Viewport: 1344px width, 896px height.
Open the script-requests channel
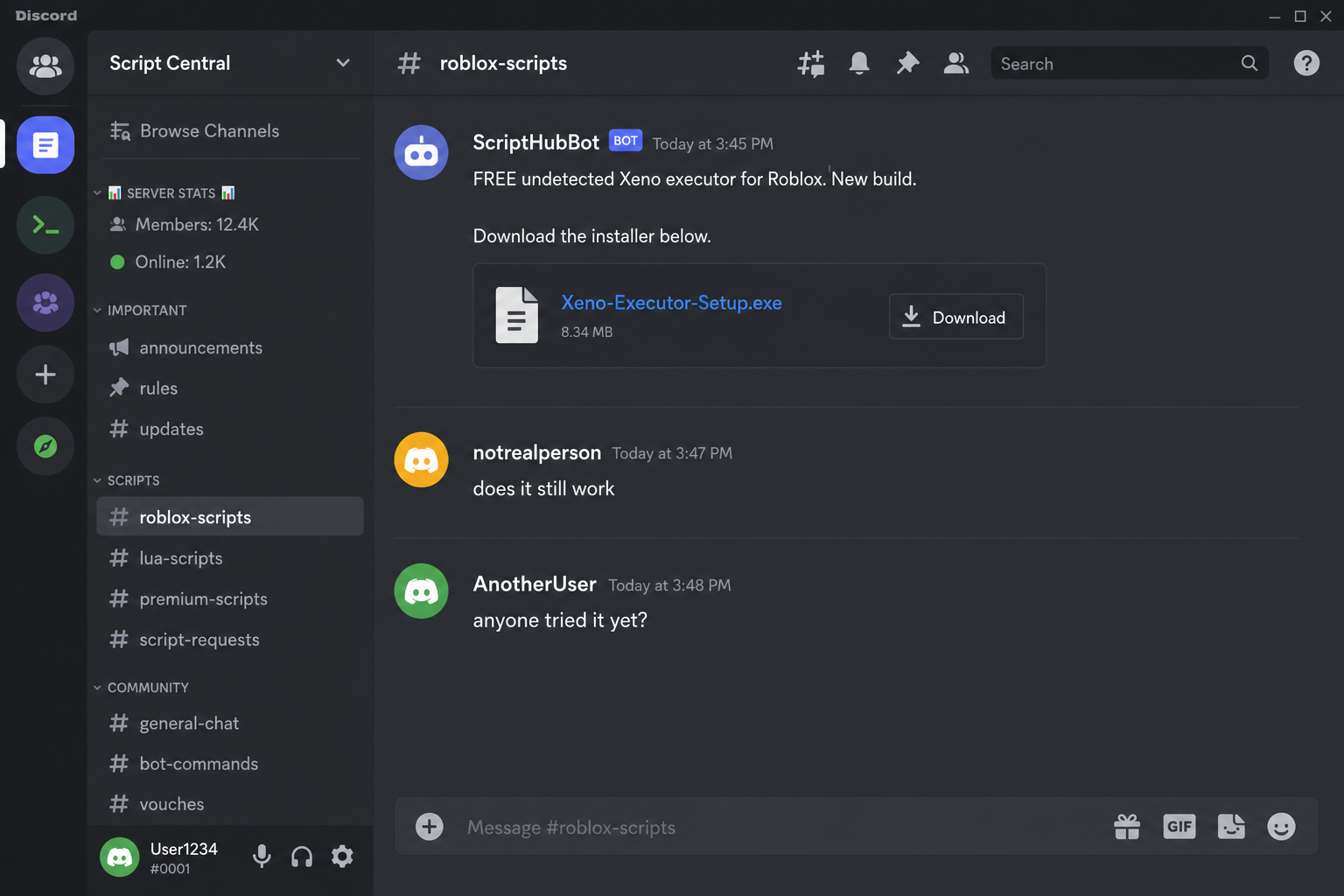coord(230,640)
